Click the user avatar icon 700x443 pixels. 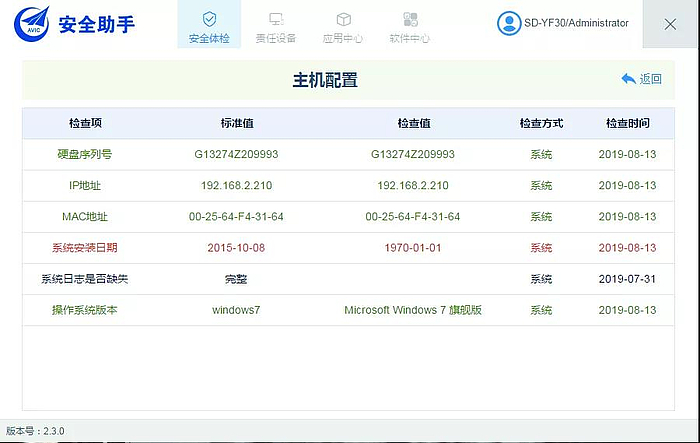pos(509,23)
